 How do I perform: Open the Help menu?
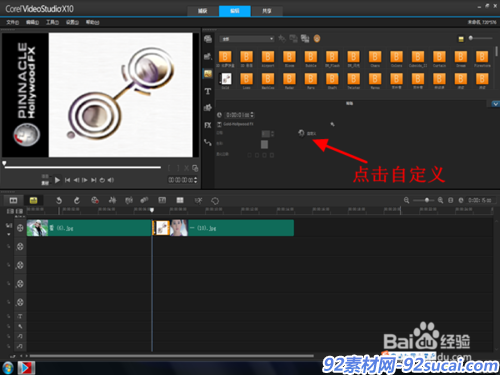93,22
